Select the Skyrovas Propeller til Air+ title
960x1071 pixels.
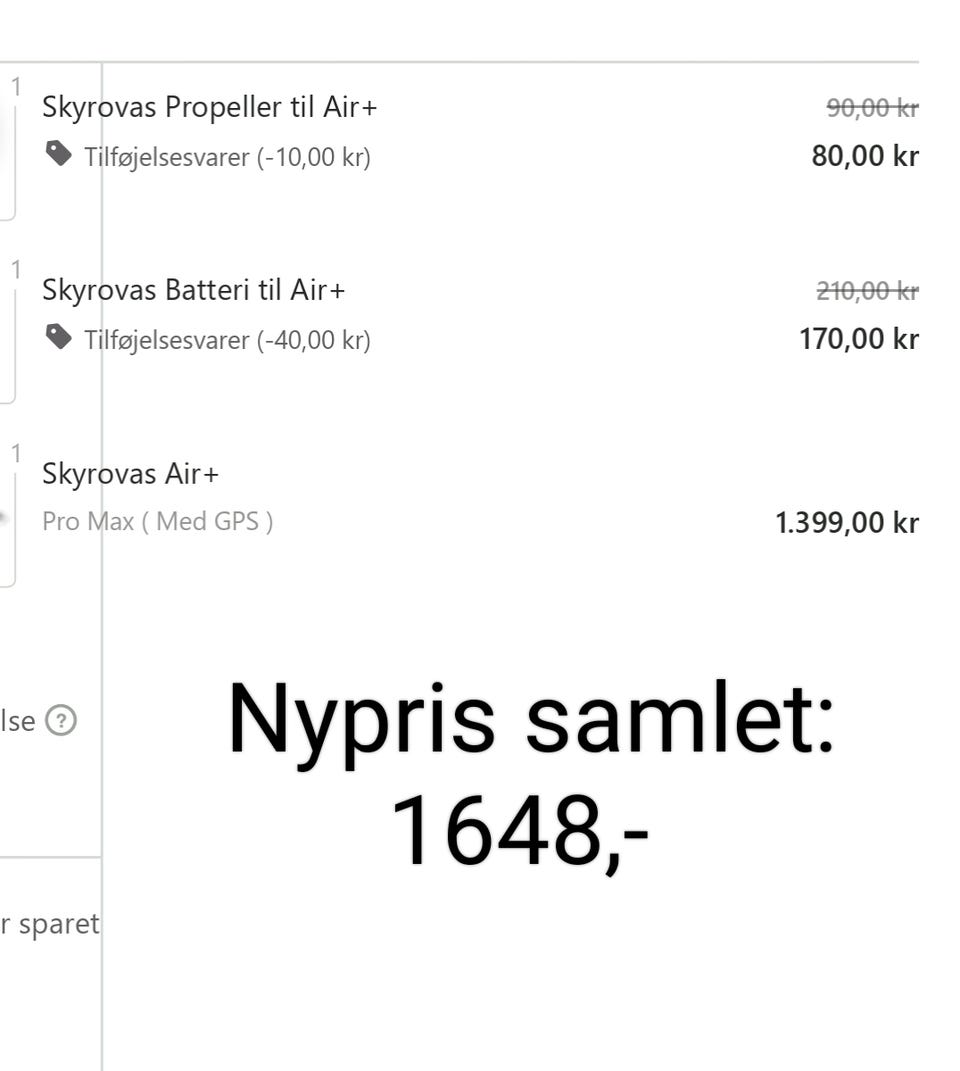210,107
